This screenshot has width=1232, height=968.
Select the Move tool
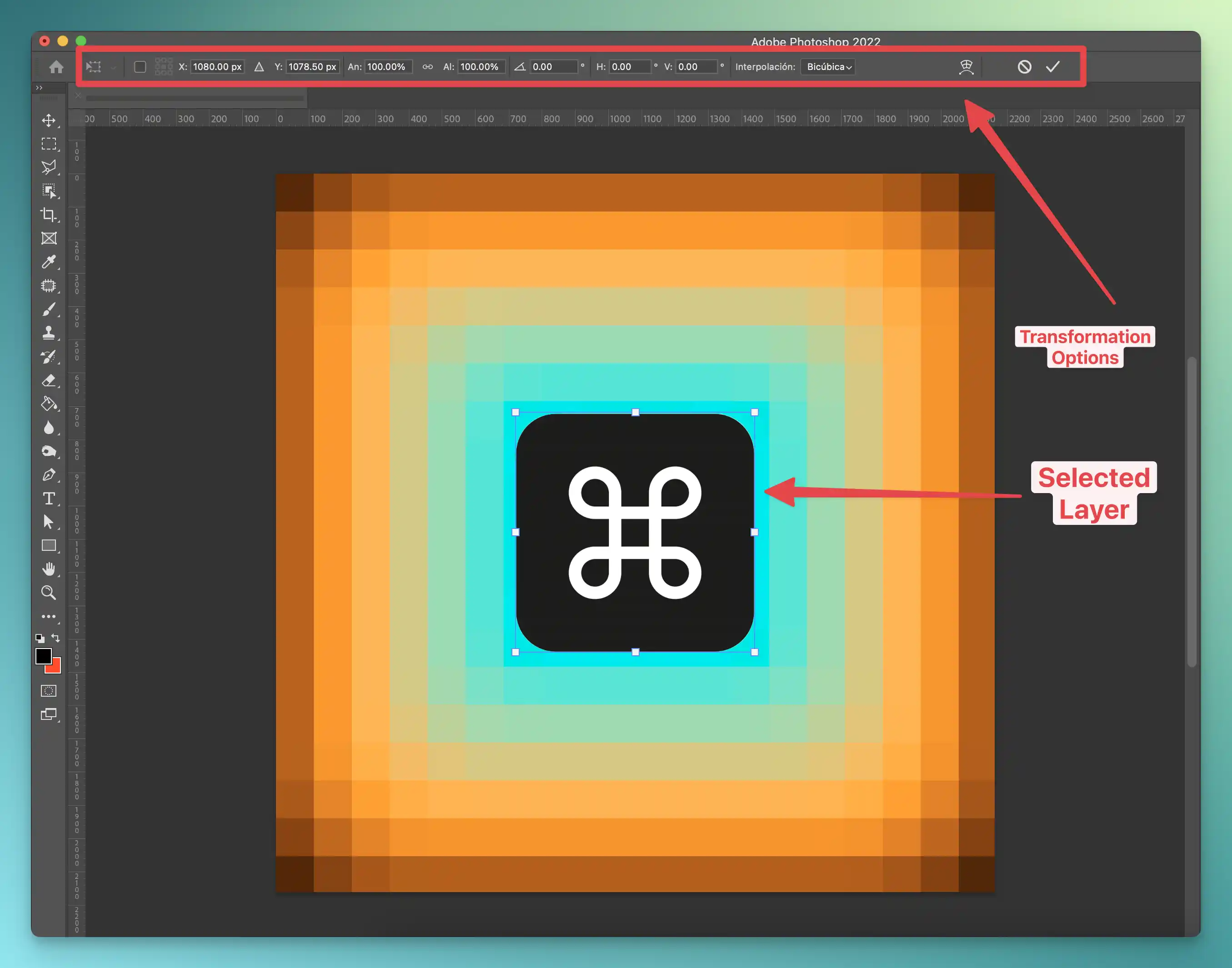point(49,120)
